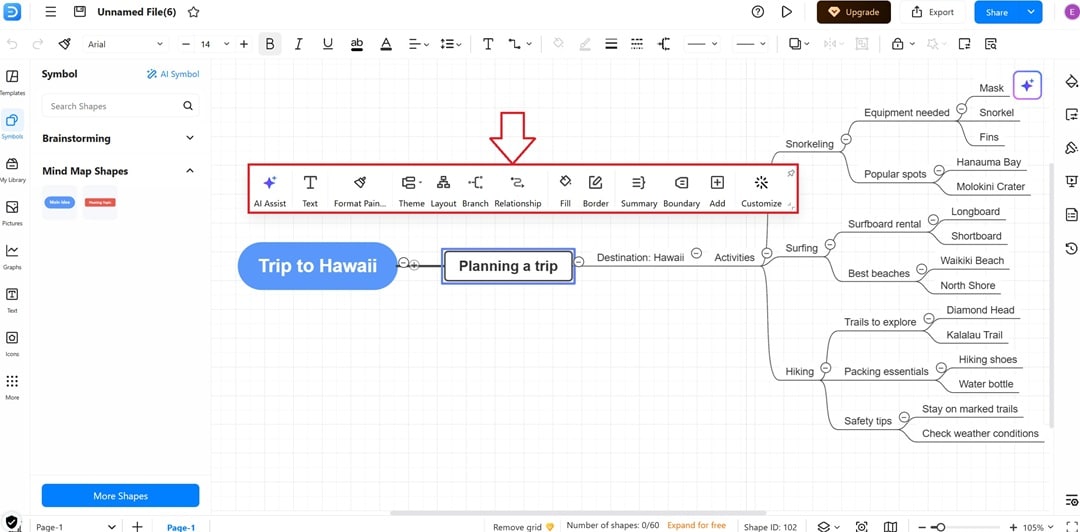
Task: Select the Main Idea shape thumbnail
Action: [59, 203]
